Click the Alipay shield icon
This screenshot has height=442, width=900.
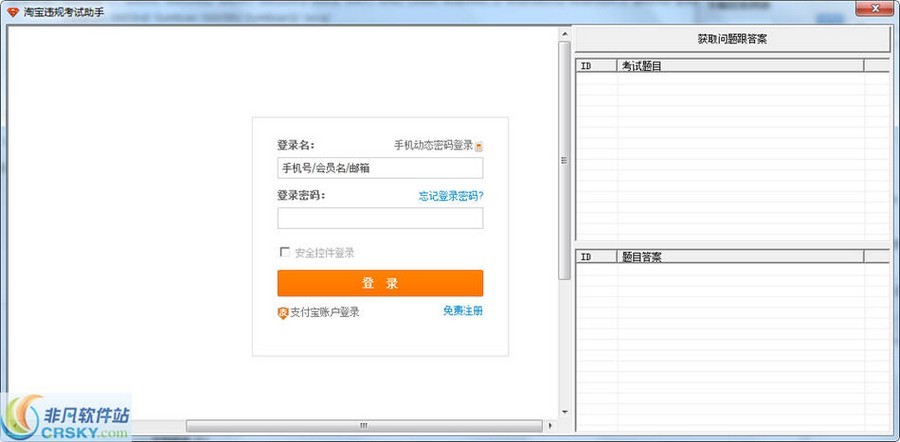pos(282,313)
